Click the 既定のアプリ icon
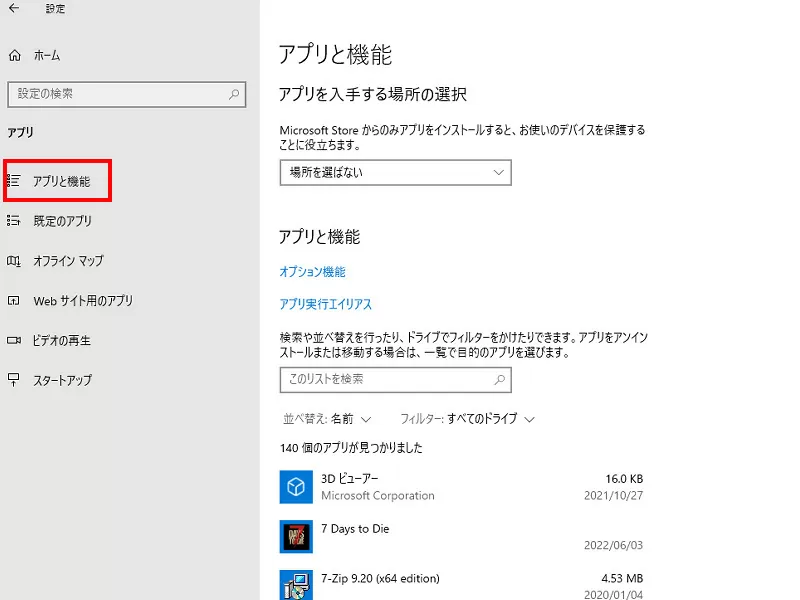800x600 pixels. (x=14, y=220)
